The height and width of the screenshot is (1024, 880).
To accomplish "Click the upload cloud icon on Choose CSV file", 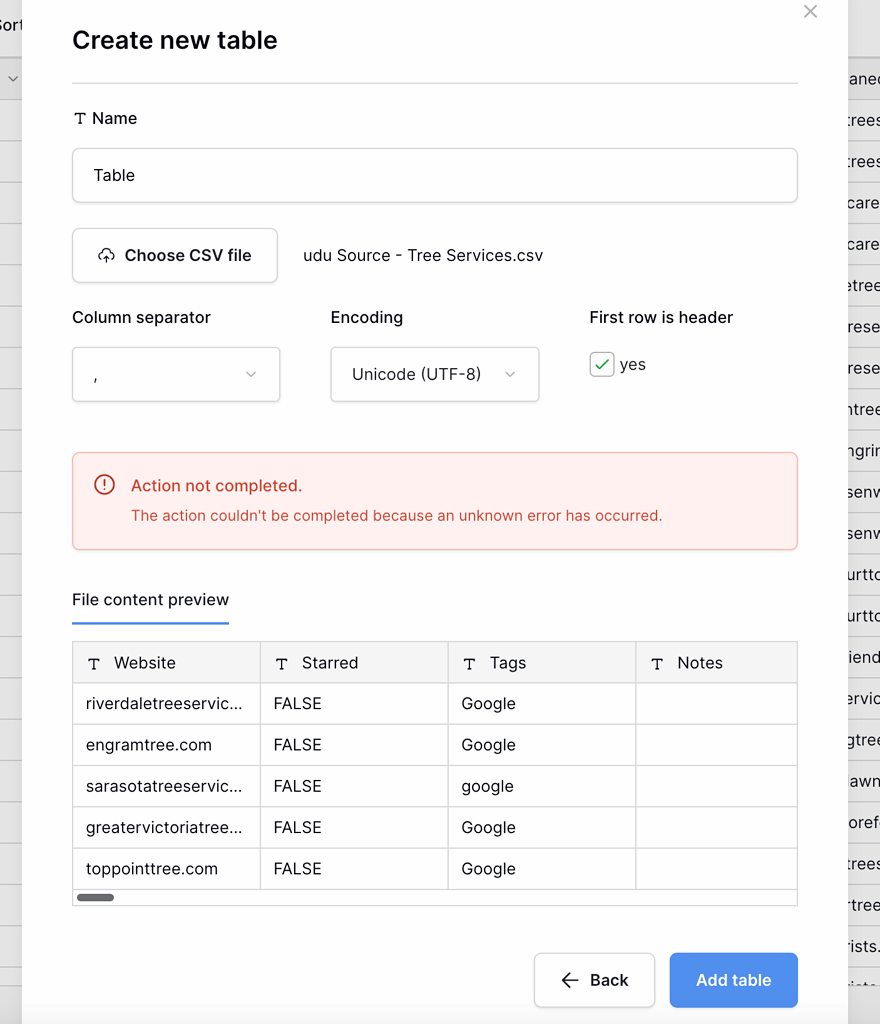I will pos(106,255).
